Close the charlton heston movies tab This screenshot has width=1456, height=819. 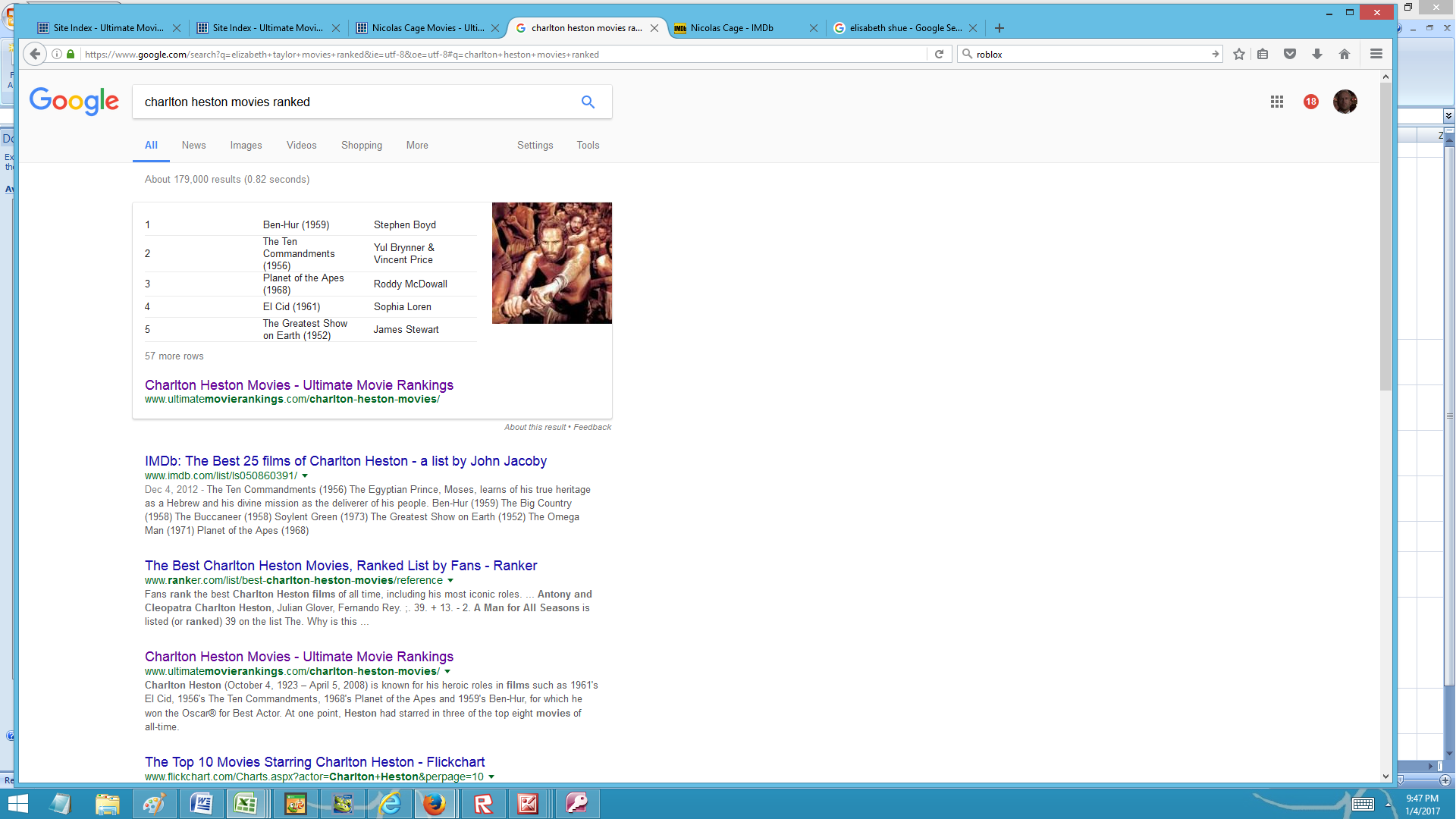(x=654, y=28)
